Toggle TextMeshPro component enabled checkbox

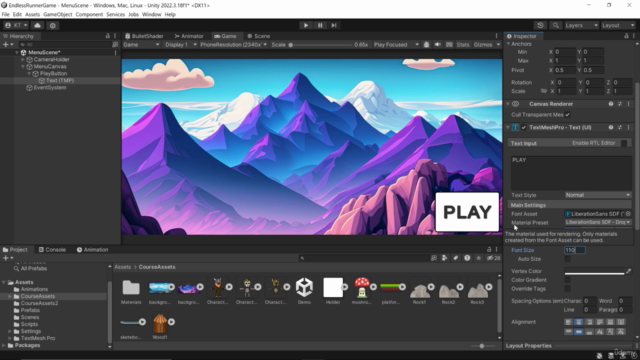pos(524,128)
